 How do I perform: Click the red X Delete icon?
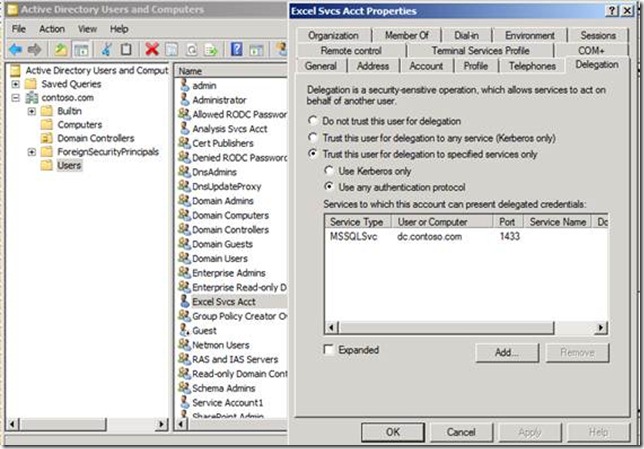151,48
